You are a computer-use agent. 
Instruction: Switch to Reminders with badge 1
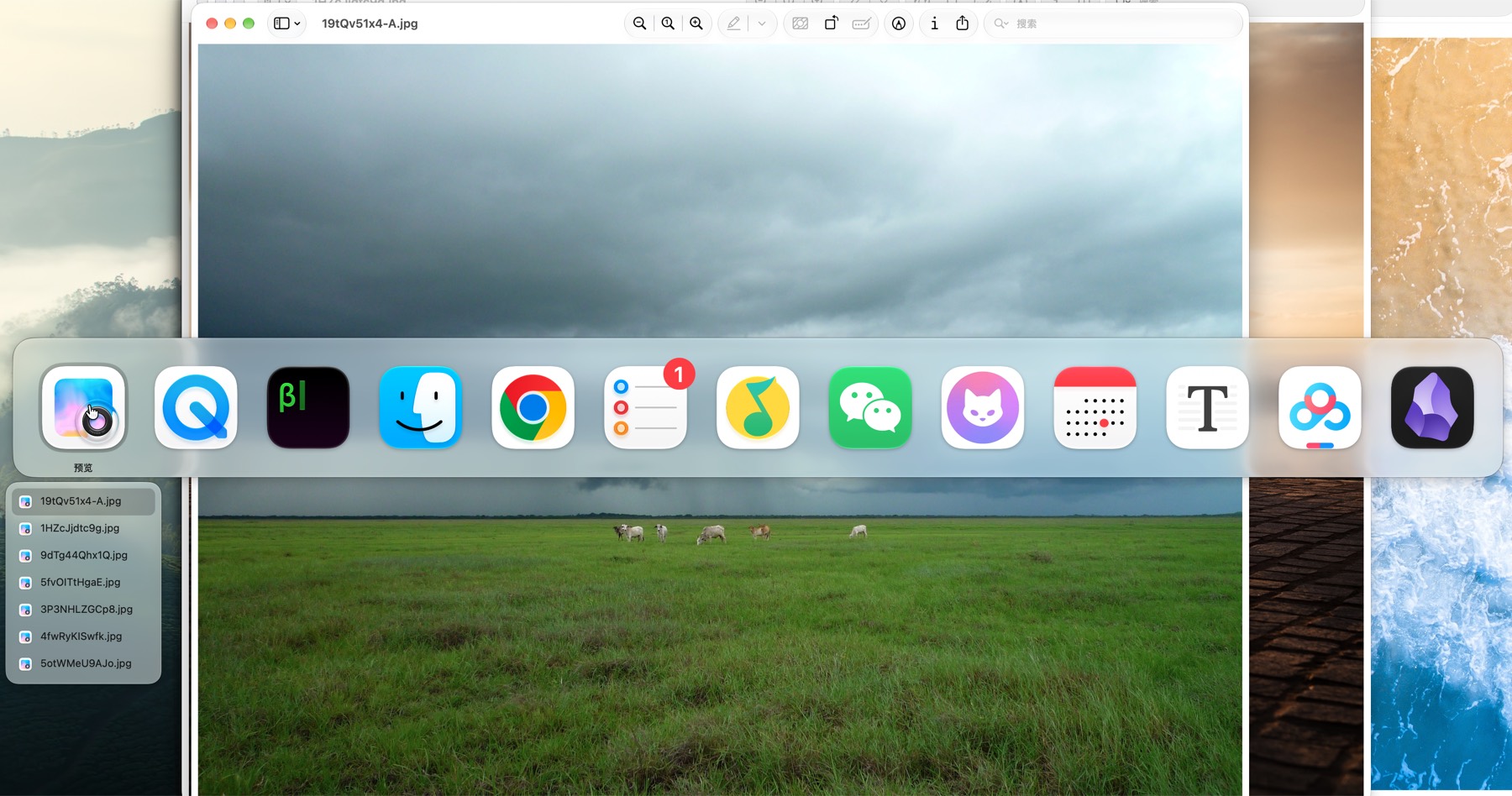pyautogui.click(x=646, y=407)
